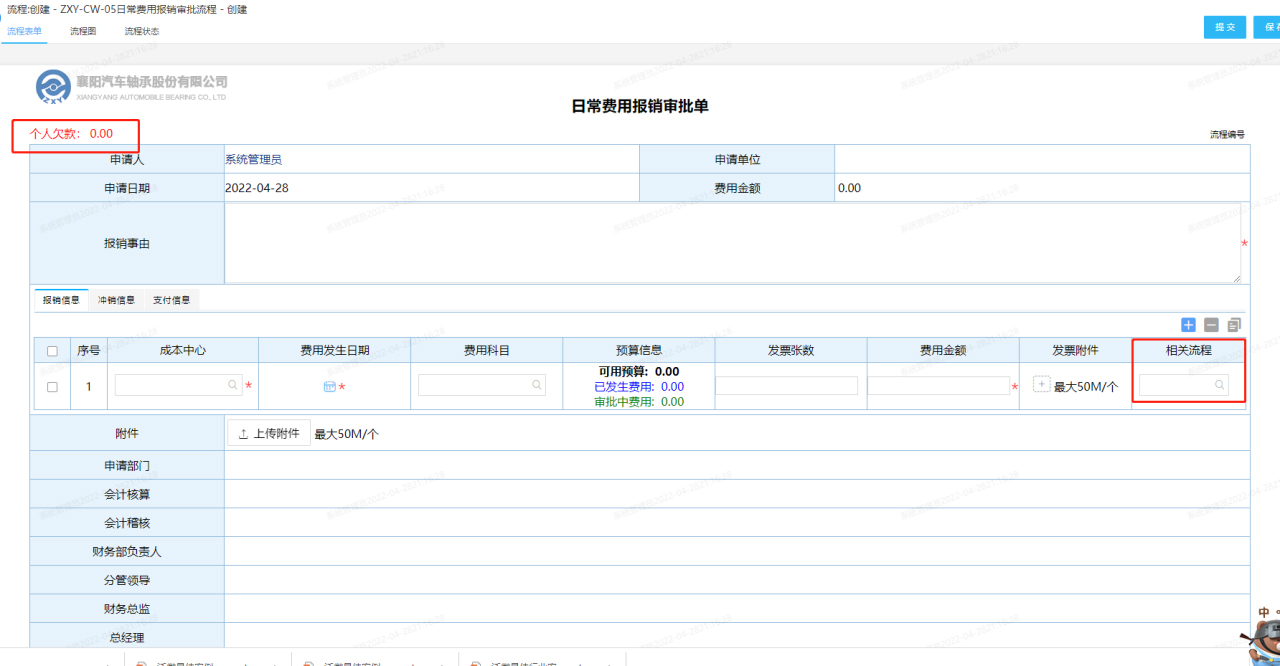Focus the 报销事由 text area
The height and width of the screenshot is (666, 1280).
[x=732, y=243]
